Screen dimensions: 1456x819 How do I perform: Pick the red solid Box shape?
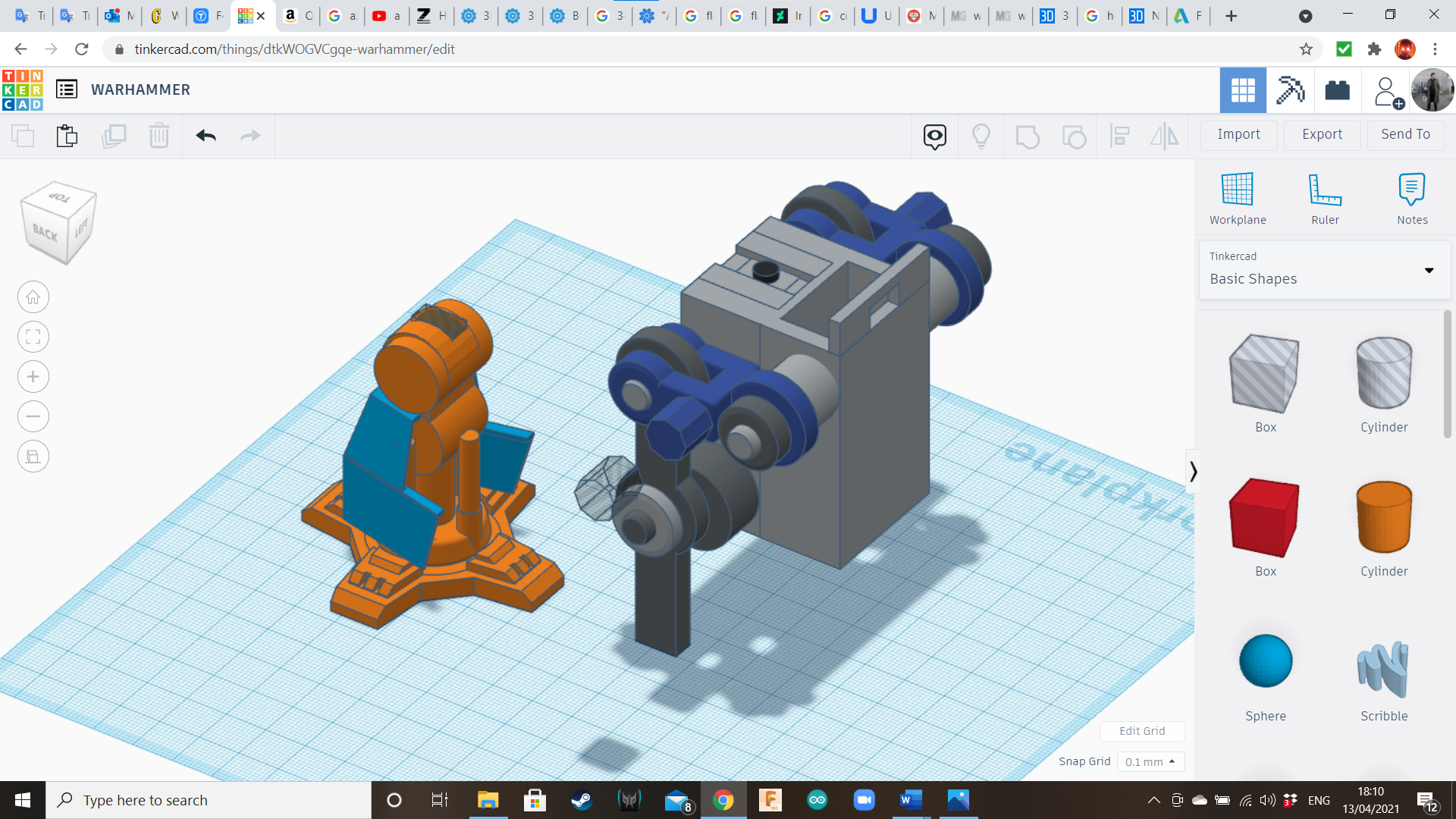[1265, 519]
